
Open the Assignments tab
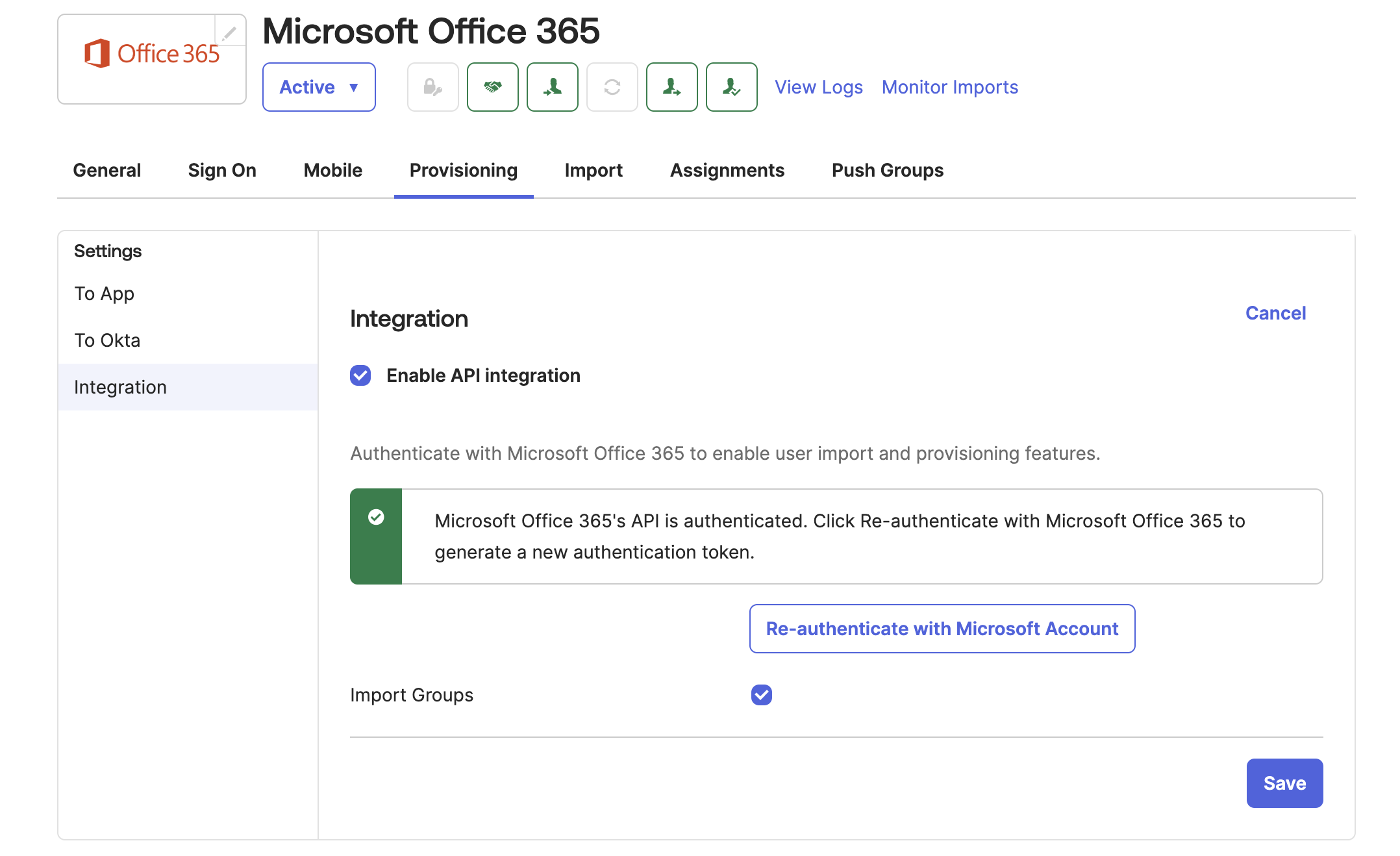pyautogui.click(x=727, y=170)
